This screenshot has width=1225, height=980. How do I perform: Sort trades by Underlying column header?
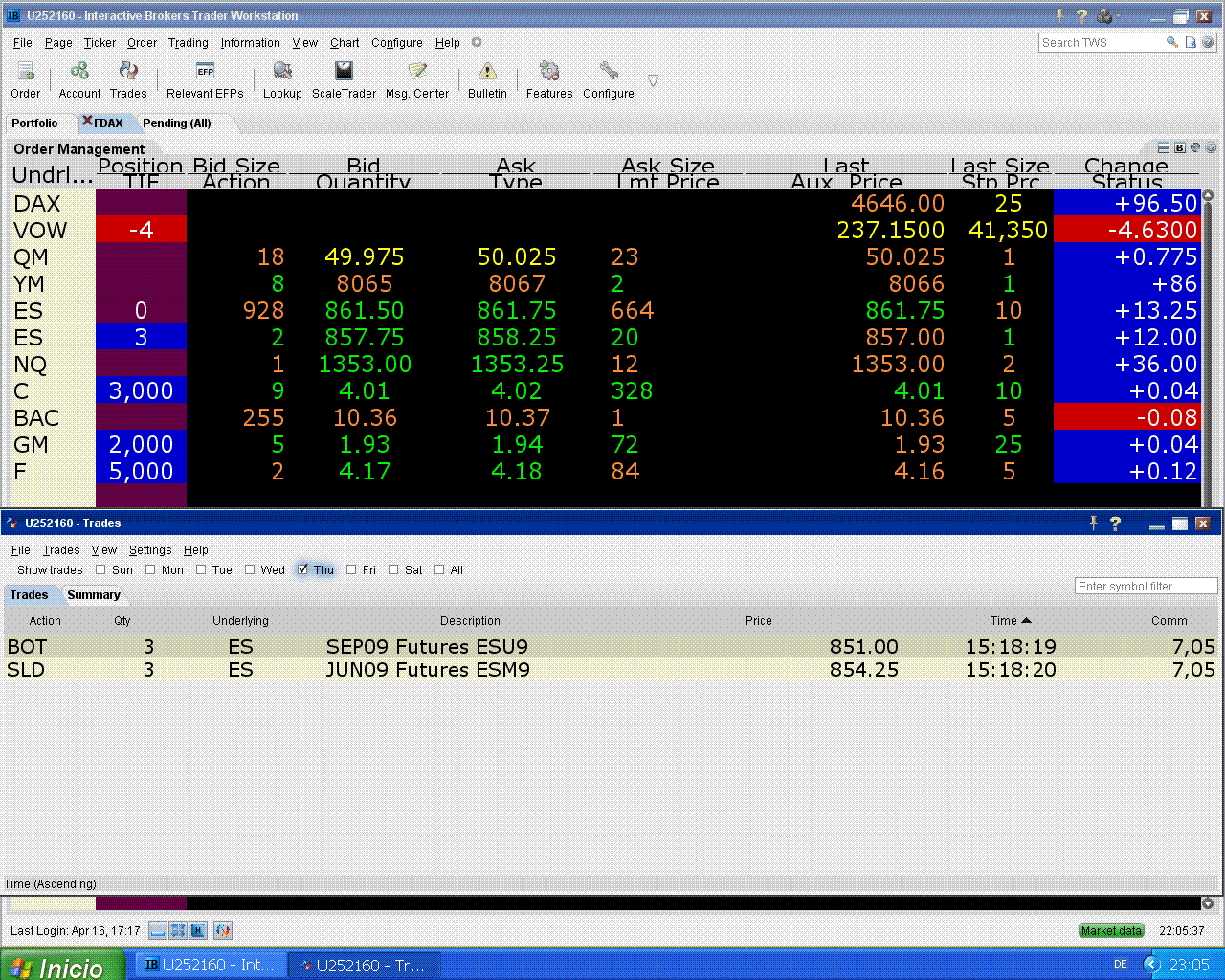pos(240,621)
